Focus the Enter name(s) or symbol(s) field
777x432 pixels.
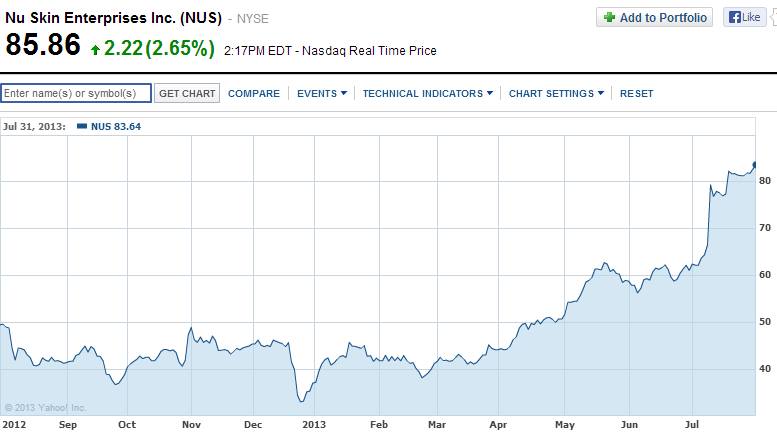(76, 93)
